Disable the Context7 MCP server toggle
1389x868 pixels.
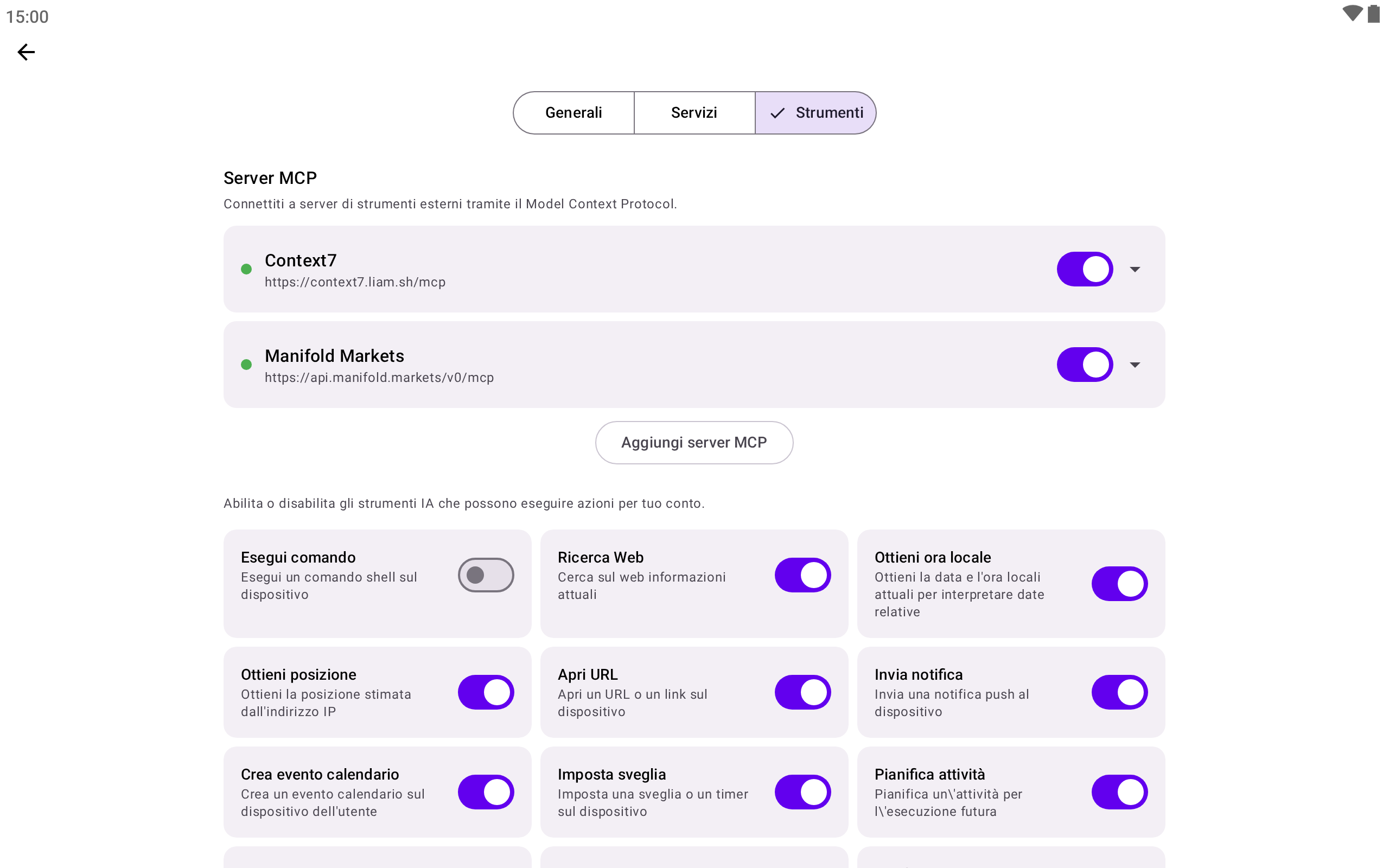tap(1084, 269)
